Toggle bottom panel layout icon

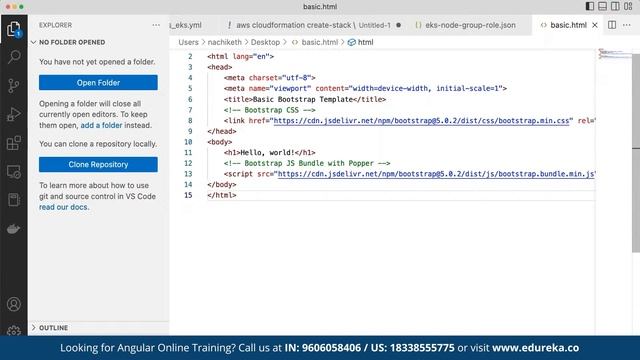pyautogui.click(x=602, y=6)
